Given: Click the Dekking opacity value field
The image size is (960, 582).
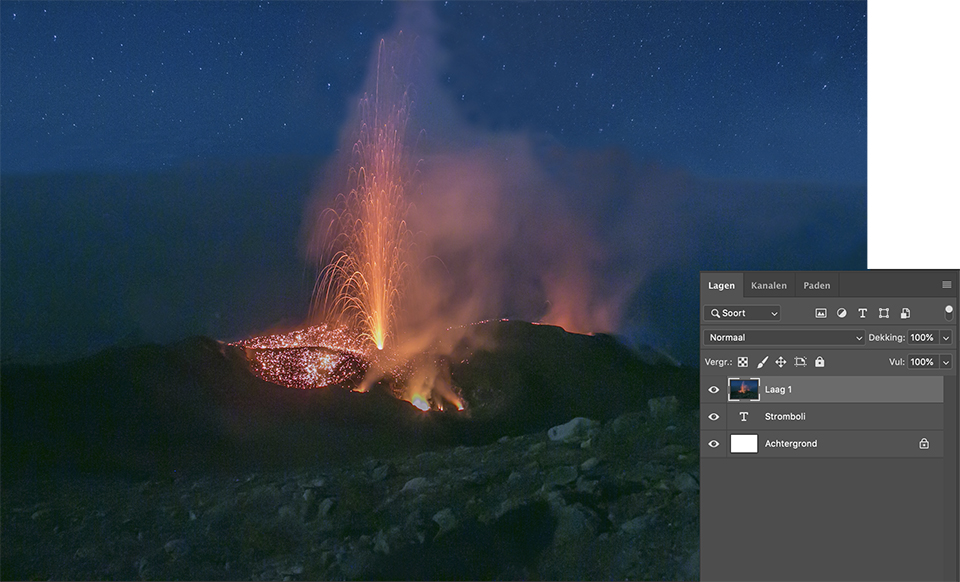Looking at the screenshot, I should point(923,337).
